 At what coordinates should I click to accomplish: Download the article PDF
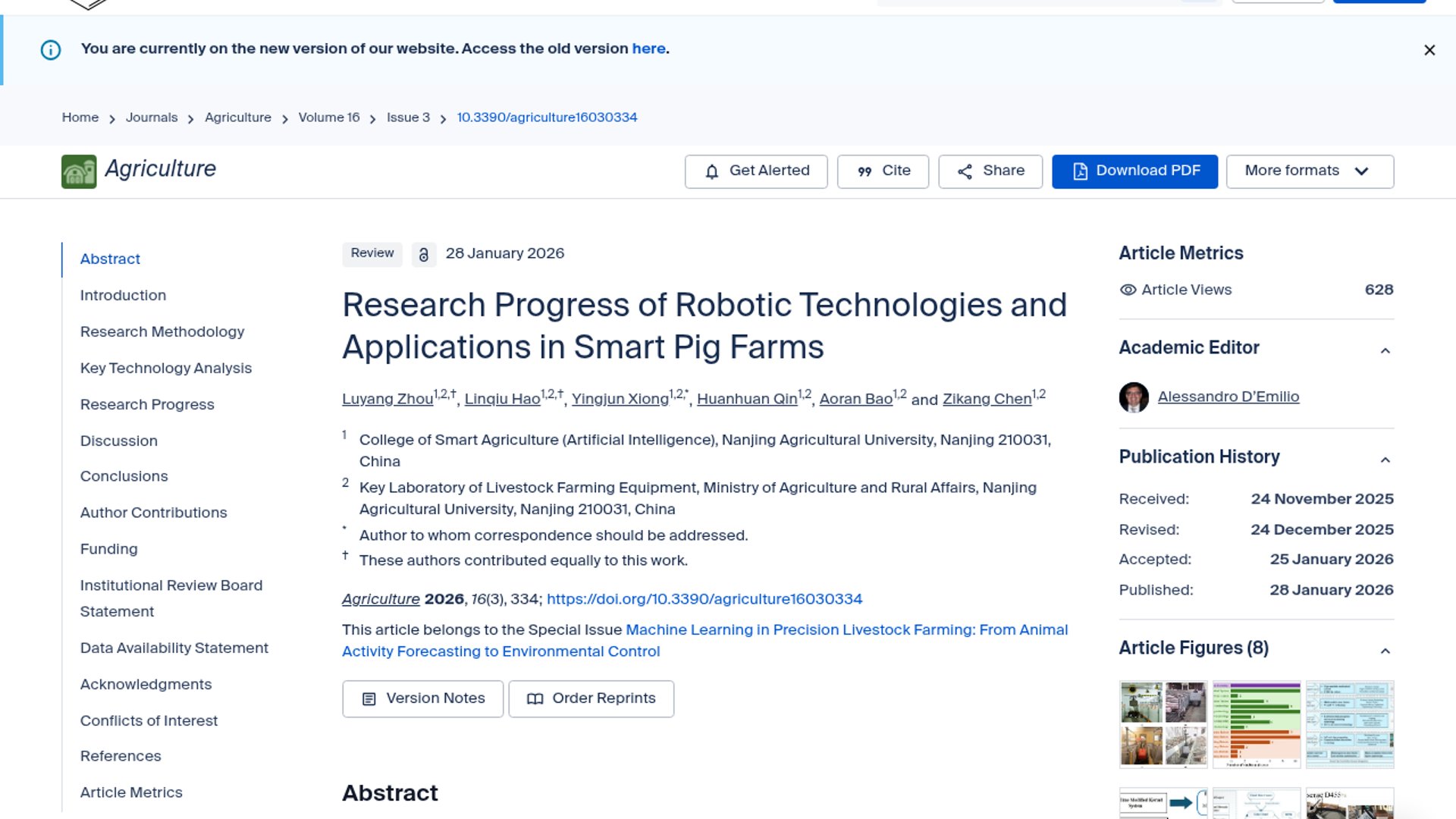tap(1134, 171)
